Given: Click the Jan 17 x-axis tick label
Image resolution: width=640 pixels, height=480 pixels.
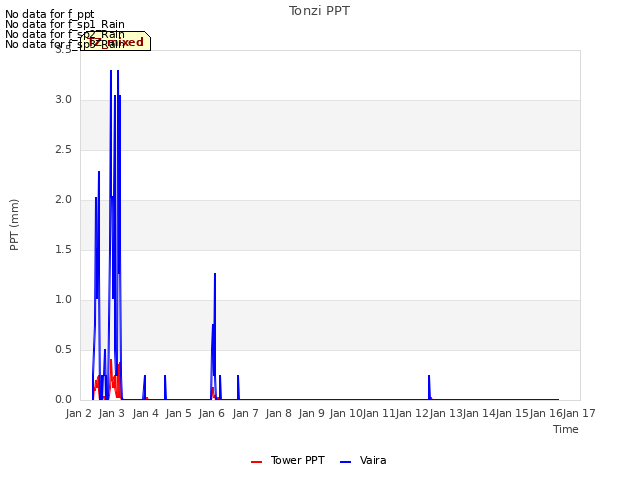Looking at the screenshot, I should pos(579,413).
